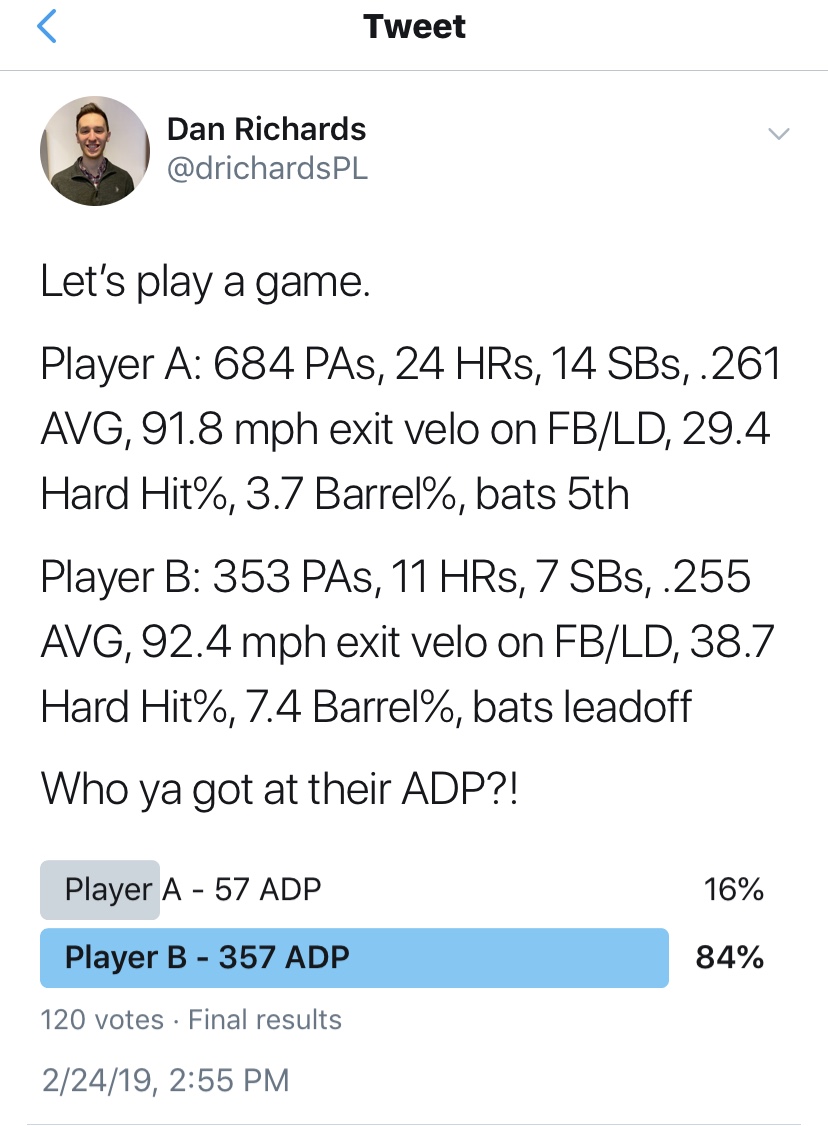
Task: Open the tweet options chevron menu
Action: click(778, 134)
